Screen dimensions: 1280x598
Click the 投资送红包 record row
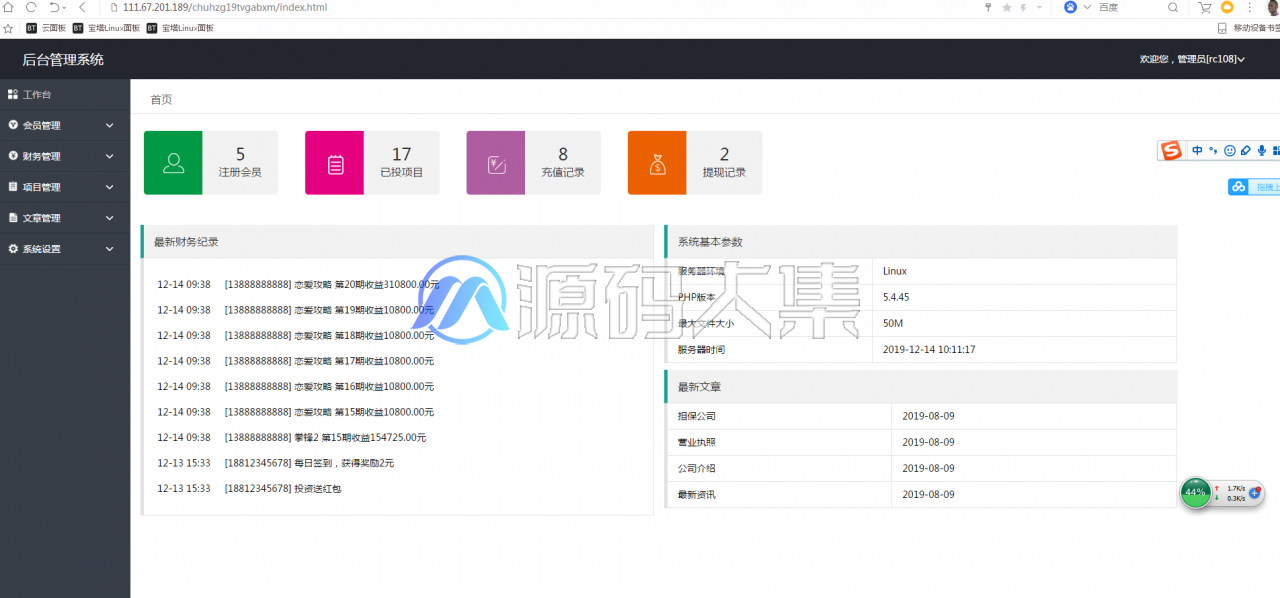[x=249, y=489]
